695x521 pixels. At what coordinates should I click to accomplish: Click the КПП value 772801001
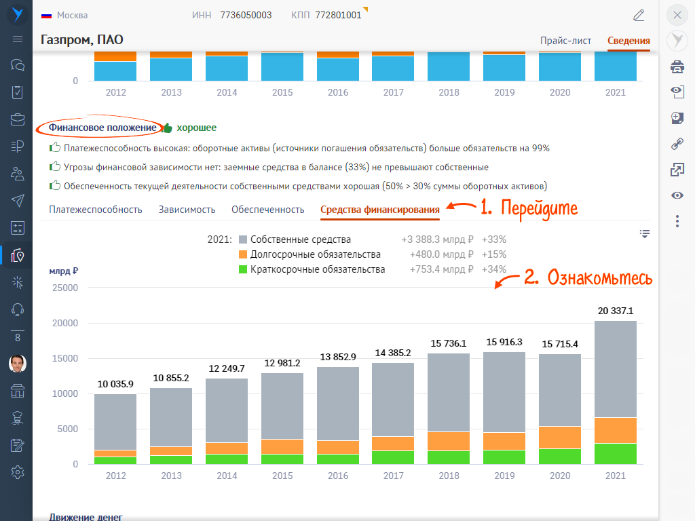point(338,15)
